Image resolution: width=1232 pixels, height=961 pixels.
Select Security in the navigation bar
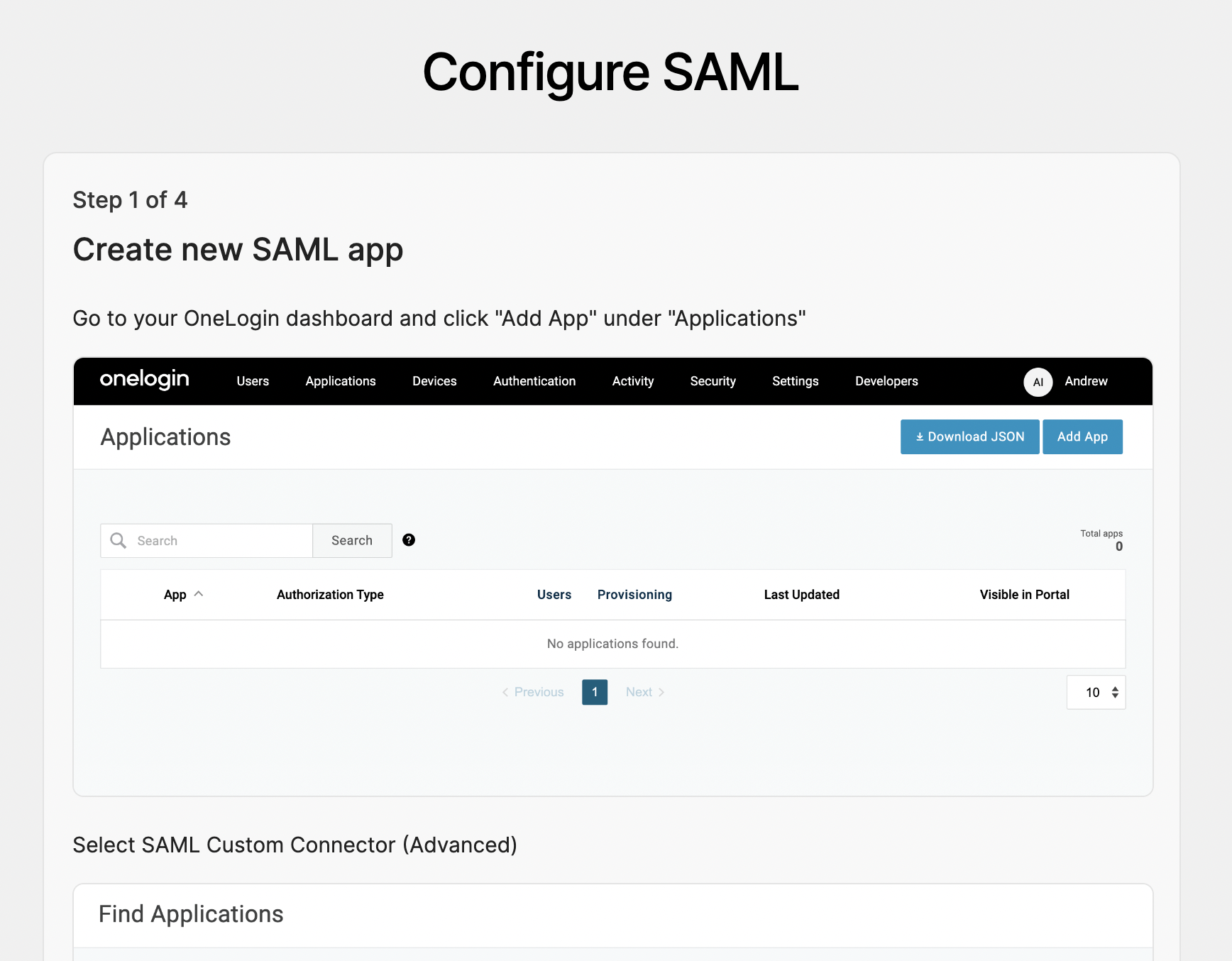click(713, 381)
